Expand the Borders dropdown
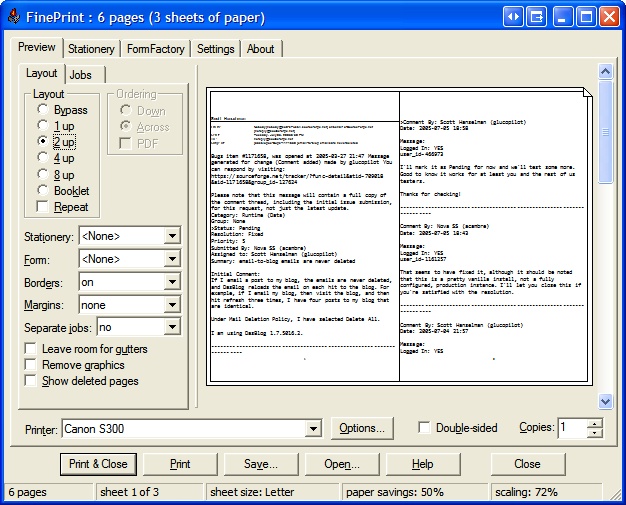The height and width of the screenshot is (505, 626). point(172,282)
